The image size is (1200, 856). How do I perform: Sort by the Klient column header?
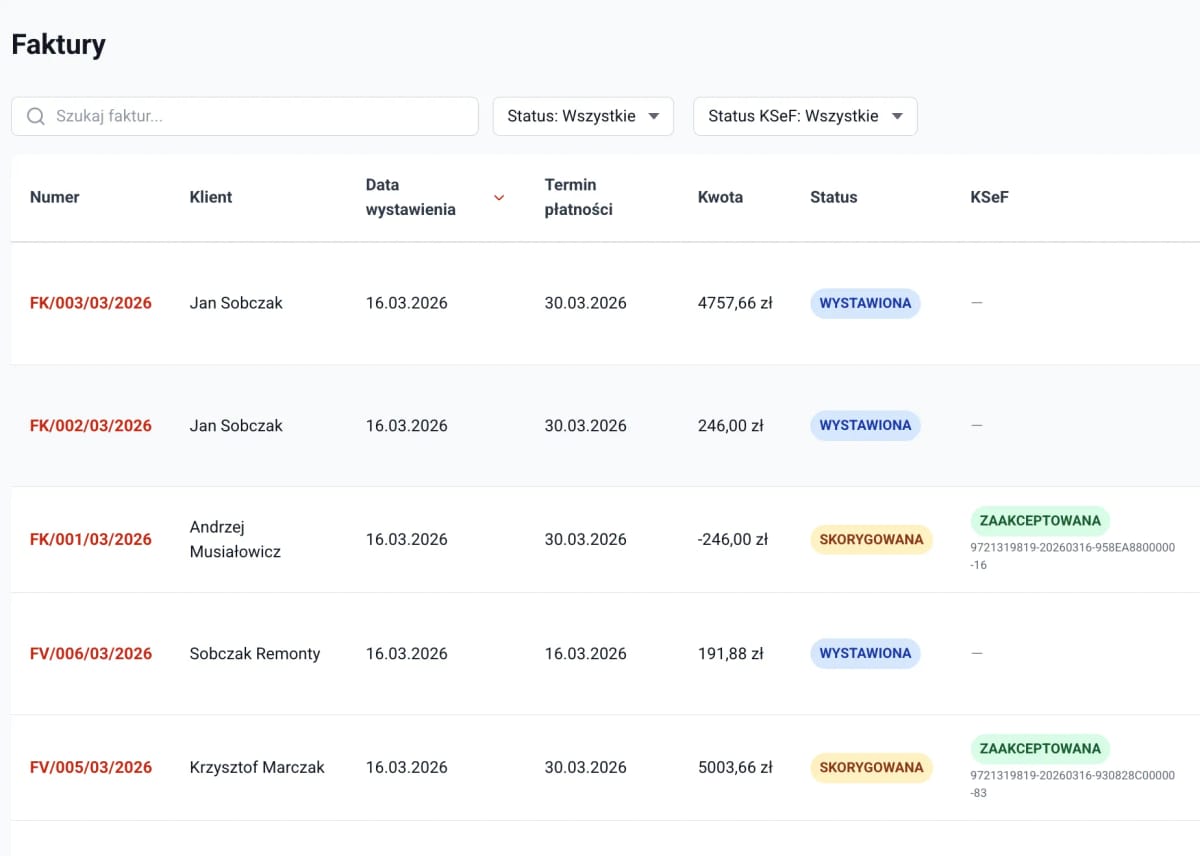point(211,197)
